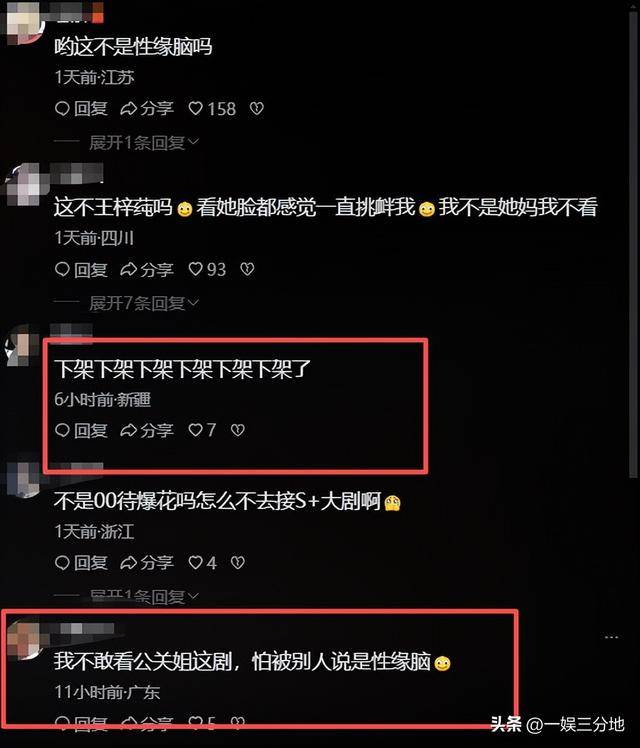Expand replies under the Zhejiang comment
The image size is (640, 748).
144,596
